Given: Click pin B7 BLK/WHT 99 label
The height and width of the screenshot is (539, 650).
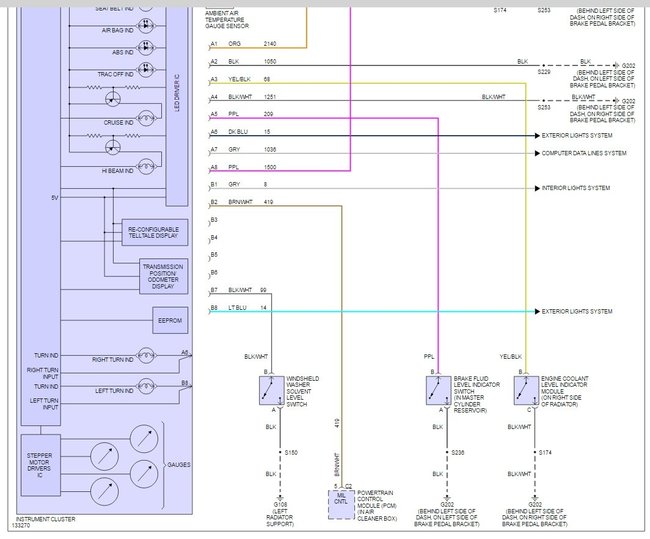Looking at the screenshot, I should click(238, 290).
